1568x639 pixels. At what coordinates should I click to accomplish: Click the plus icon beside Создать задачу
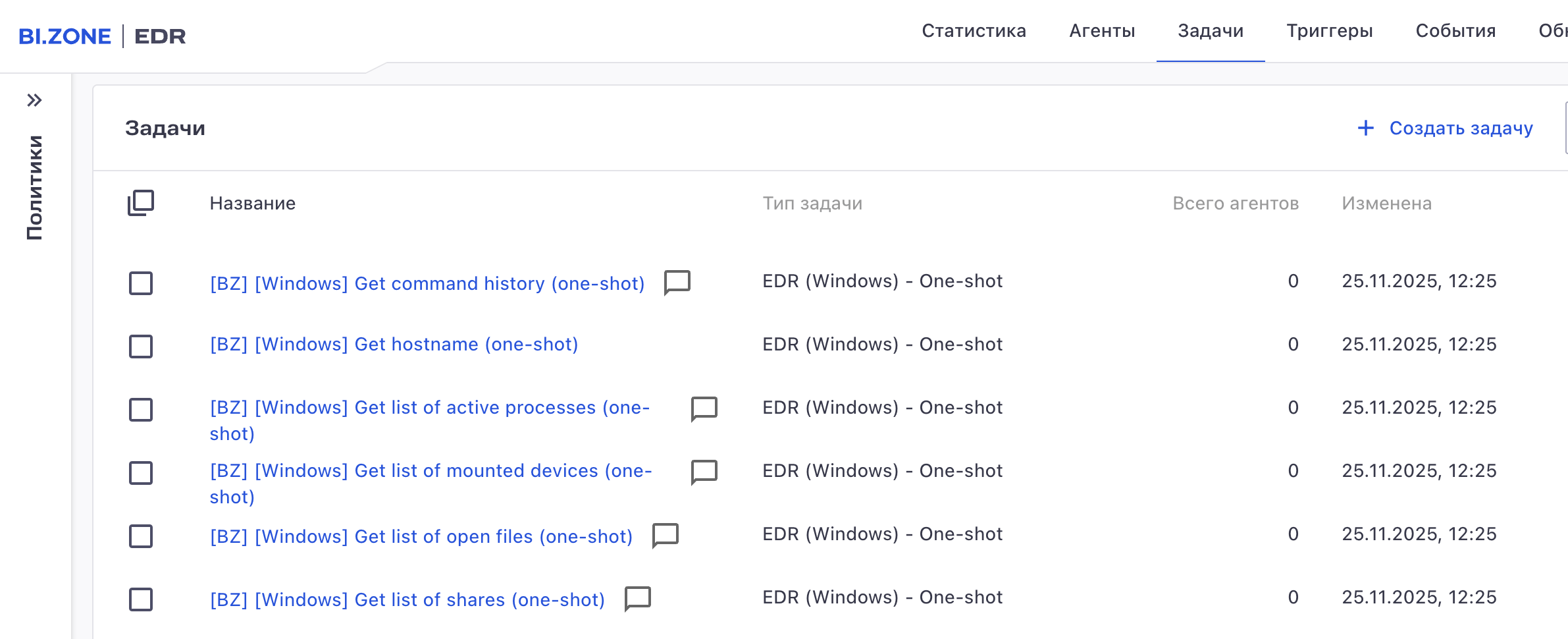1366,128
